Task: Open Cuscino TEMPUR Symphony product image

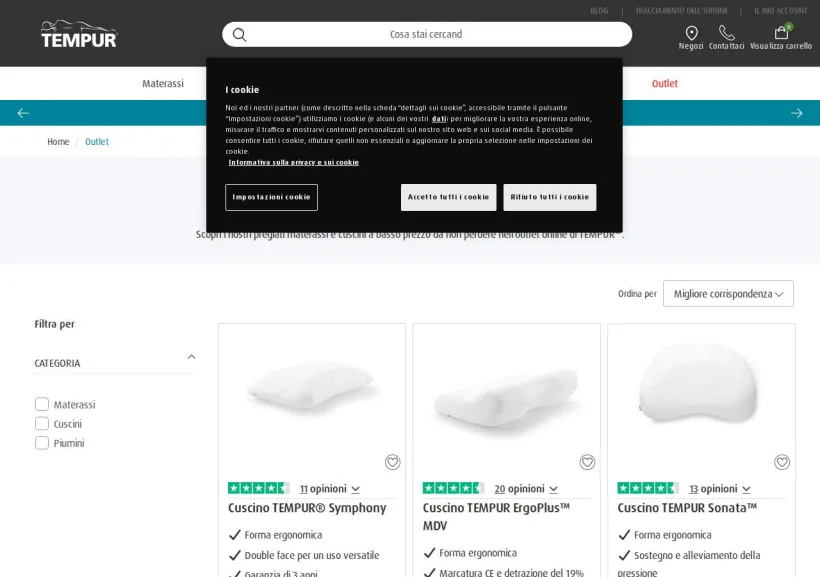Action: click(312, 387)
